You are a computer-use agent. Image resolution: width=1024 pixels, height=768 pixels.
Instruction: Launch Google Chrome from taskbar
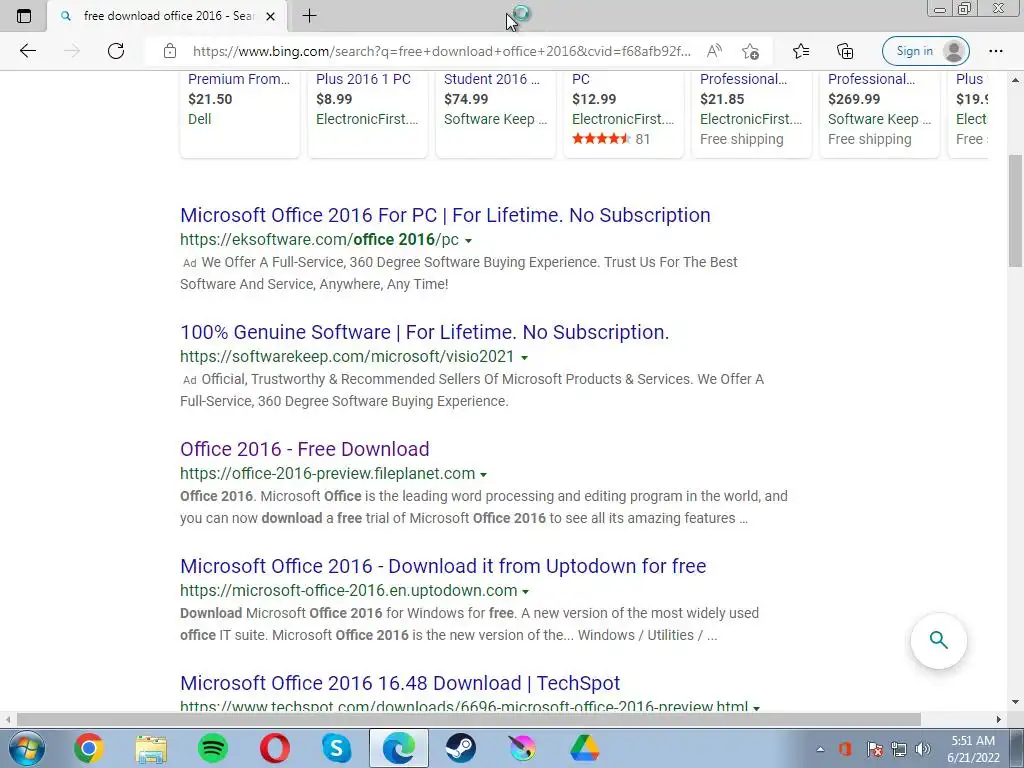(88, 748)
